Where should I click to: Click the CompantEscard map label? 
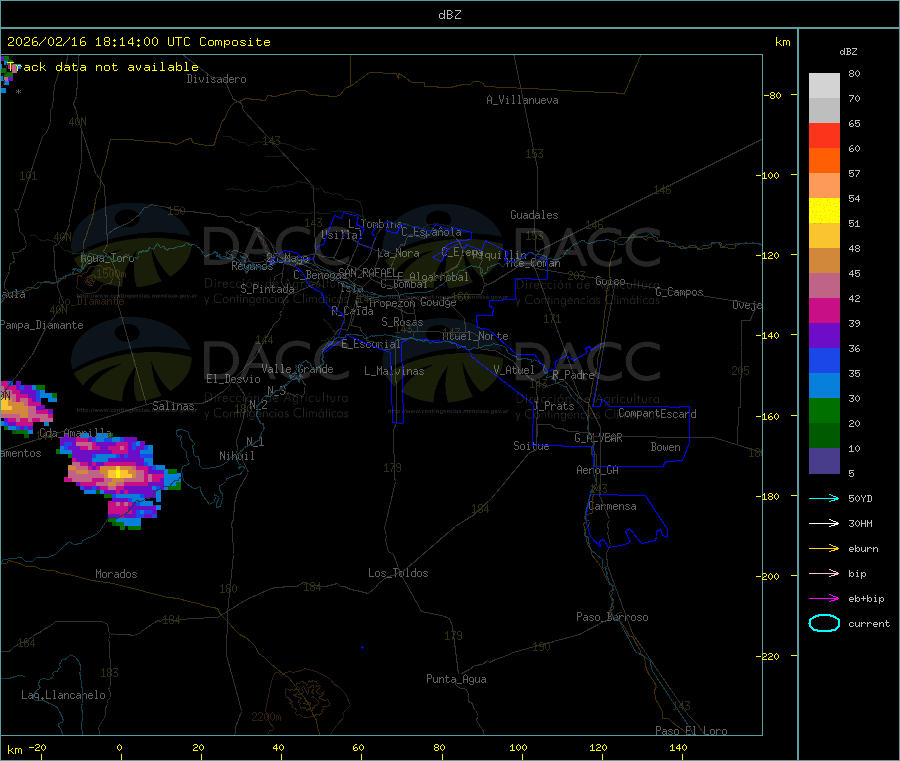point(657,414)
